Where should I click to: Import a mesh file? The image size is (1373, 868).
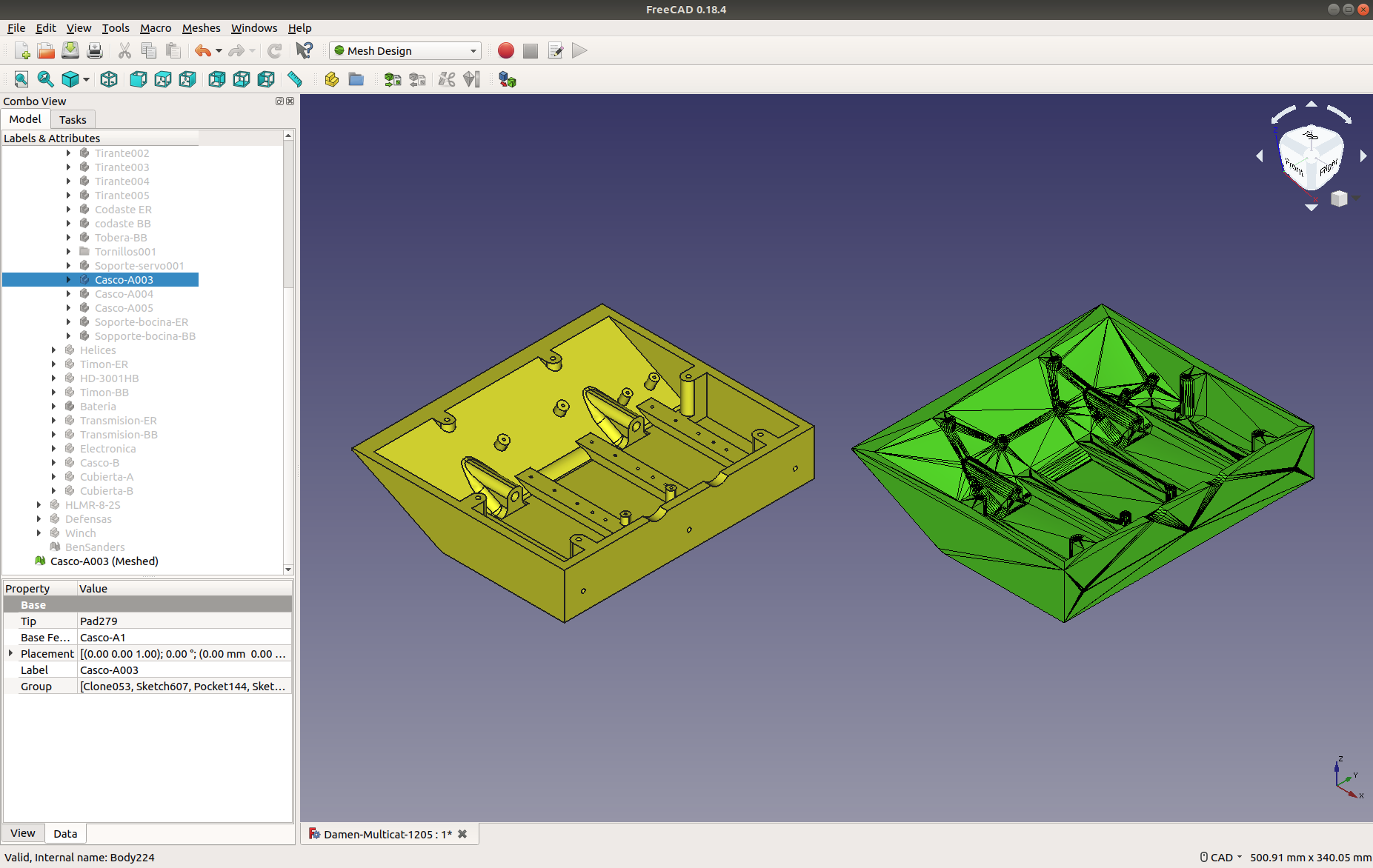393,79
